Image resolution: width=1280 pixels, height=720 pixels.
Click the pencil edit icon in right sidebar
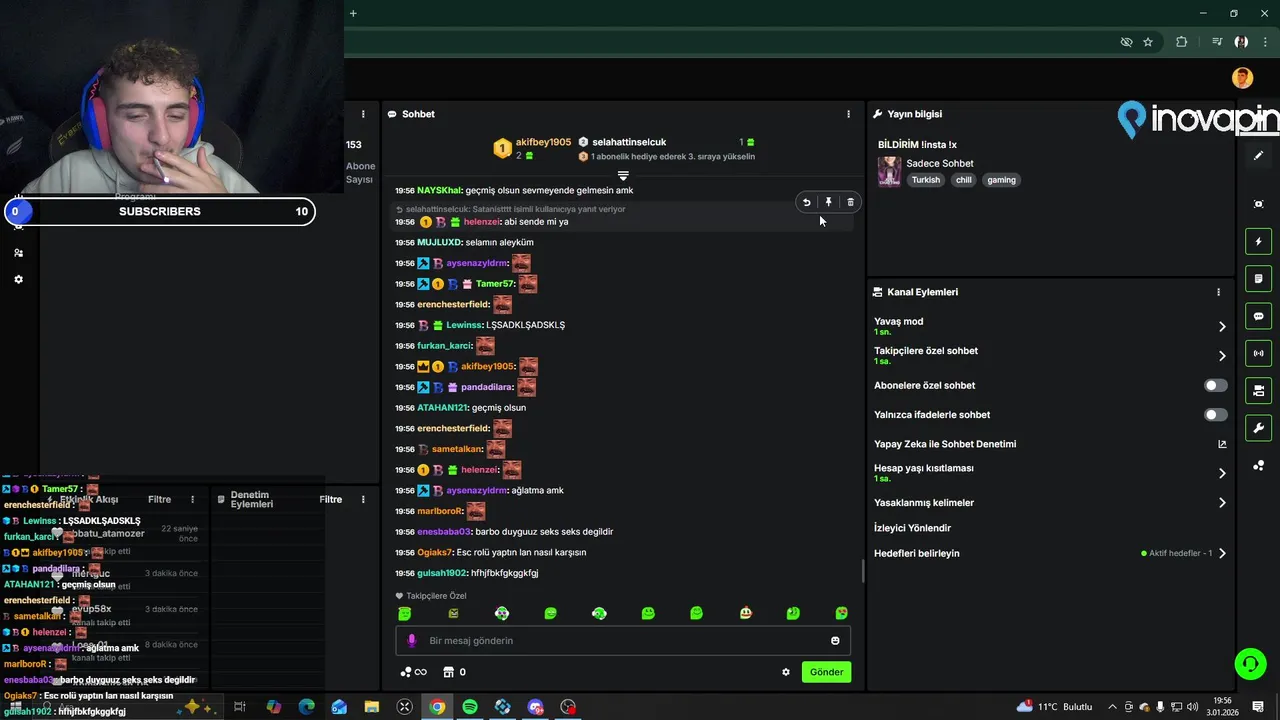1258,156
